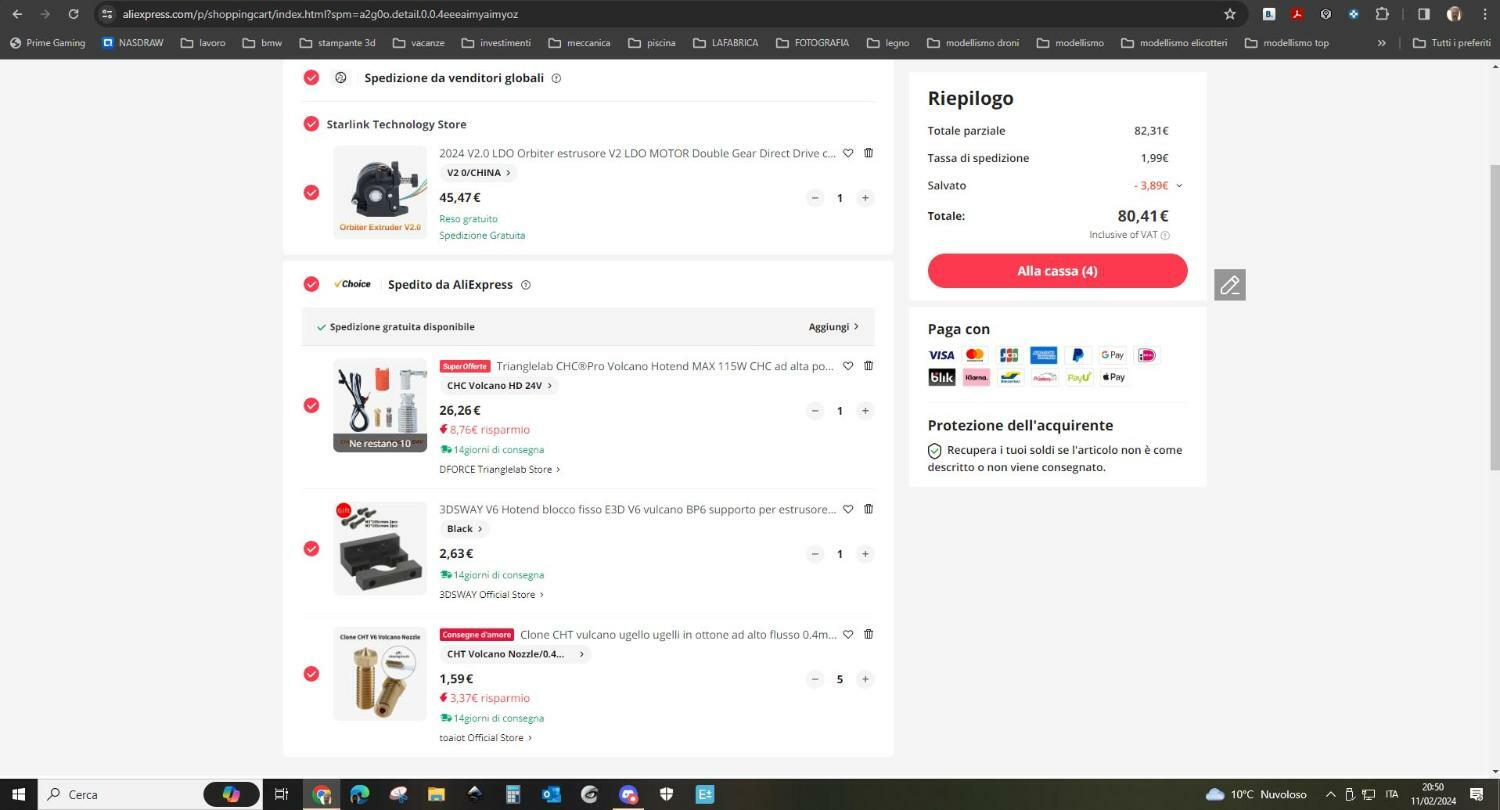Click the browser address bar URL
This screenshot has height=810, width=1500.
(x=320, y=14)
